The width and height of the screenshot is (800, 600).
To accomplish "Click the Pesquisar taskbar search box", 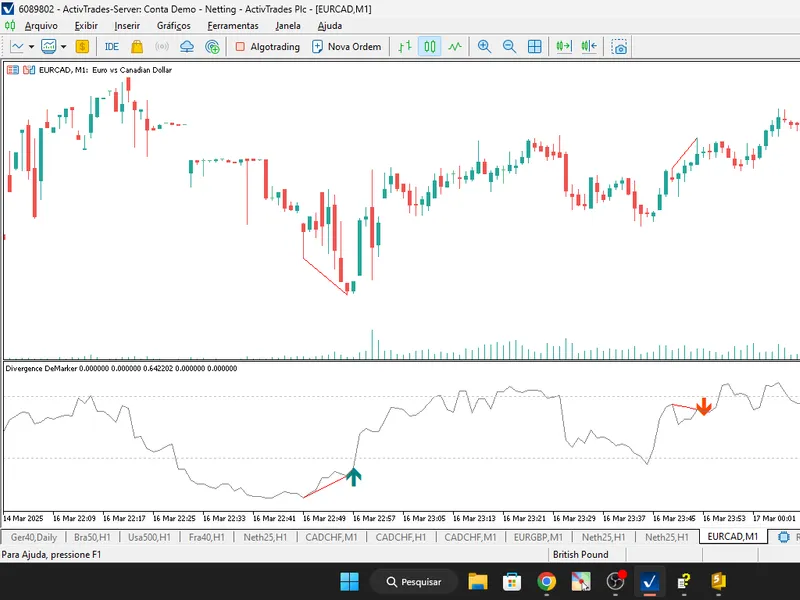I will 414,582.
